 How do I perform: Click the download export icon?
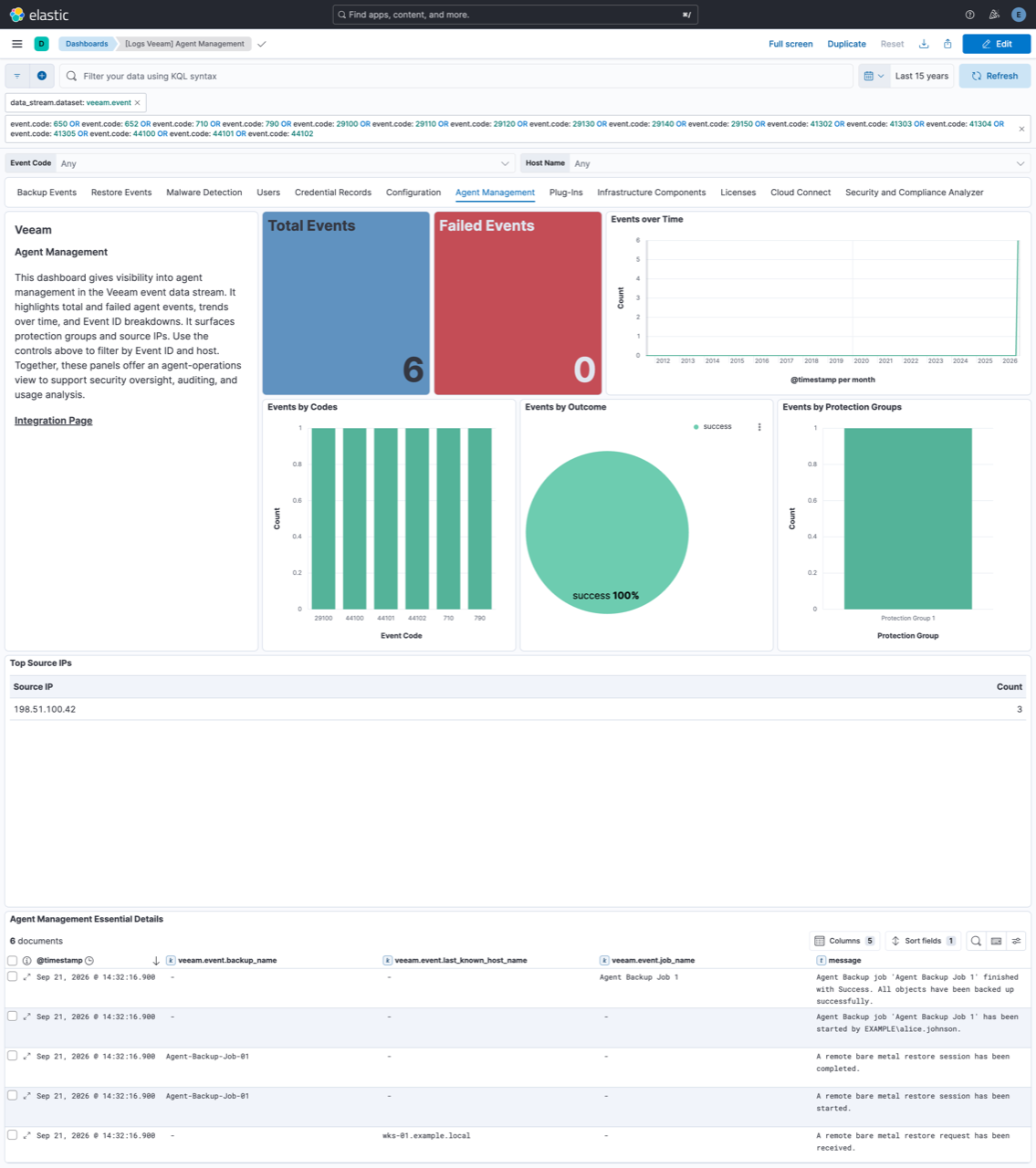pyautogui.click(x=924, y=44)
